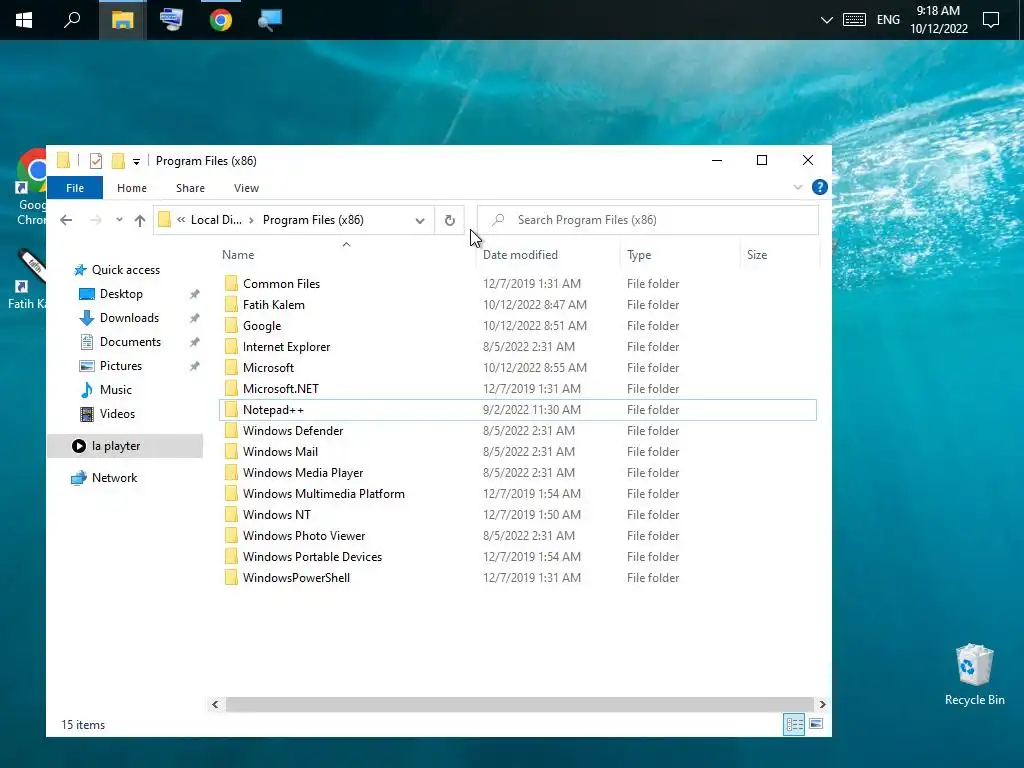Click the Search Program Files (x86) box
This screenshot has width=1024, height=768.
(x=648, y=220)
